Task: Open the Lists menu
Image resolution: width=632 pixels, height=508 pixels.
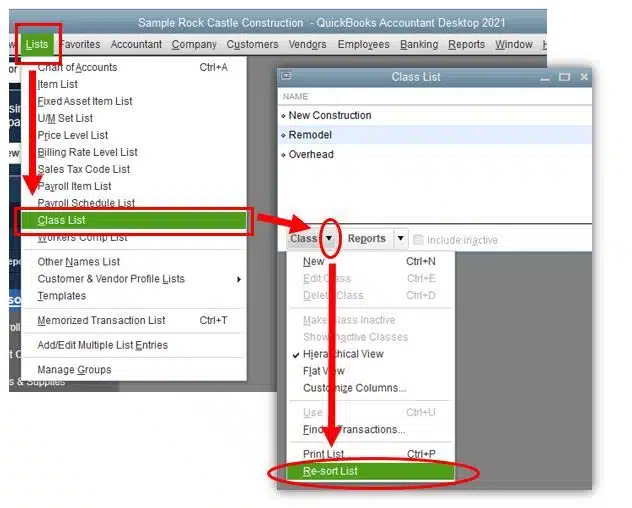Action: click(37, 44)
